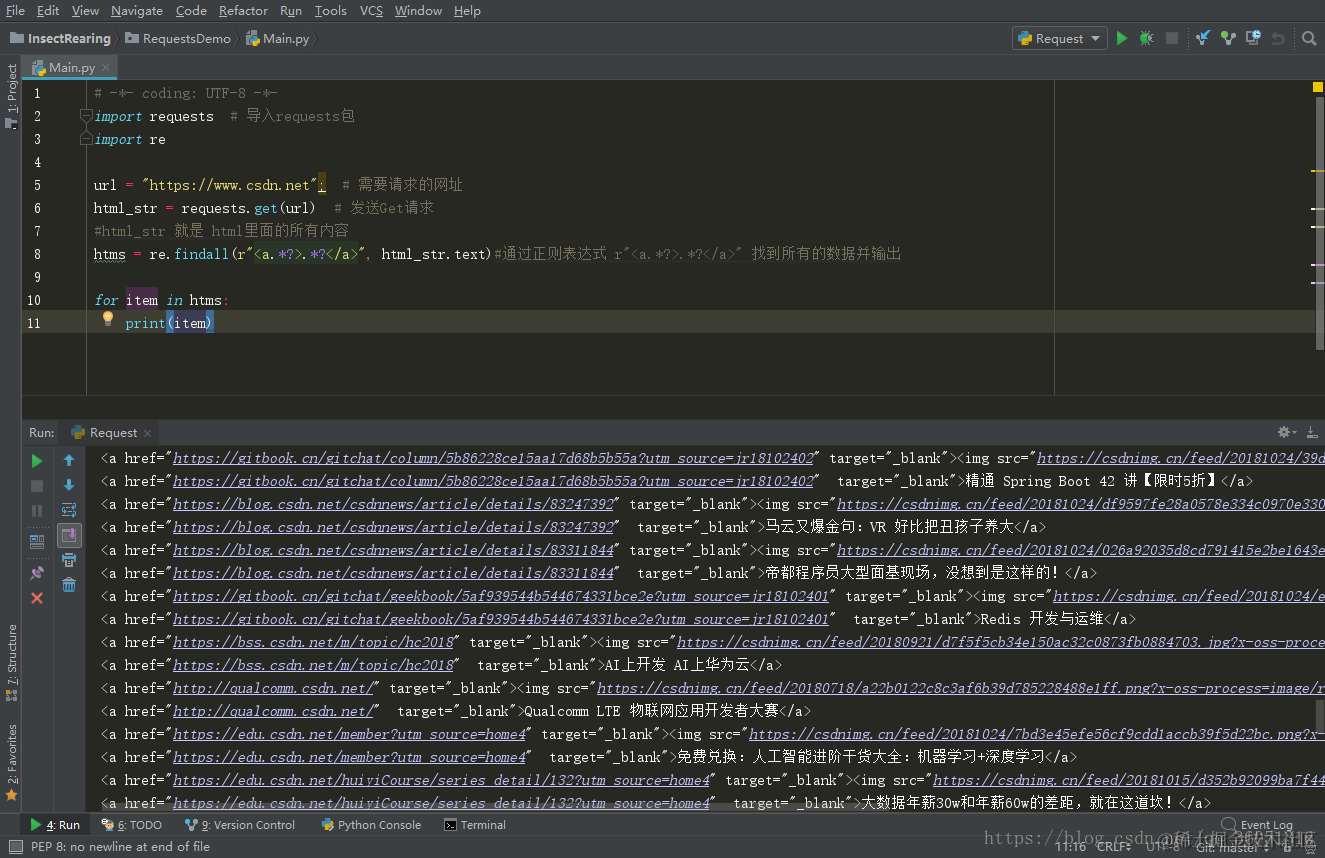Open the 9: Version Control tool window
1325x858 pixels.
240,825
